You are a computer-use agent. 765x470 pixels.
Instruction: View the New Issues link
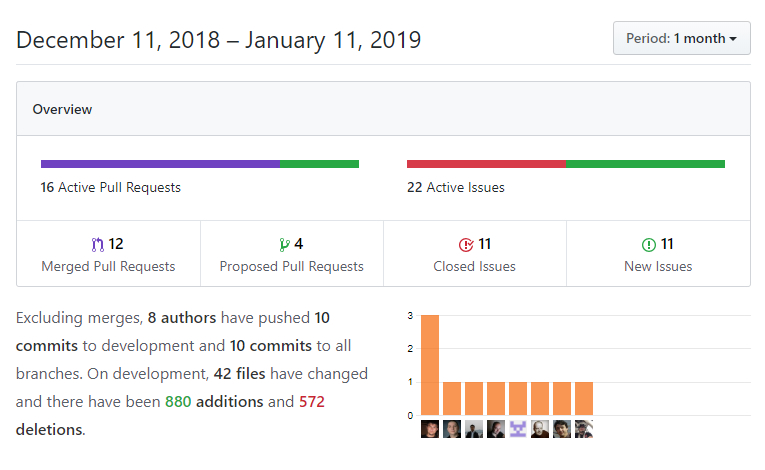point(657,266)
